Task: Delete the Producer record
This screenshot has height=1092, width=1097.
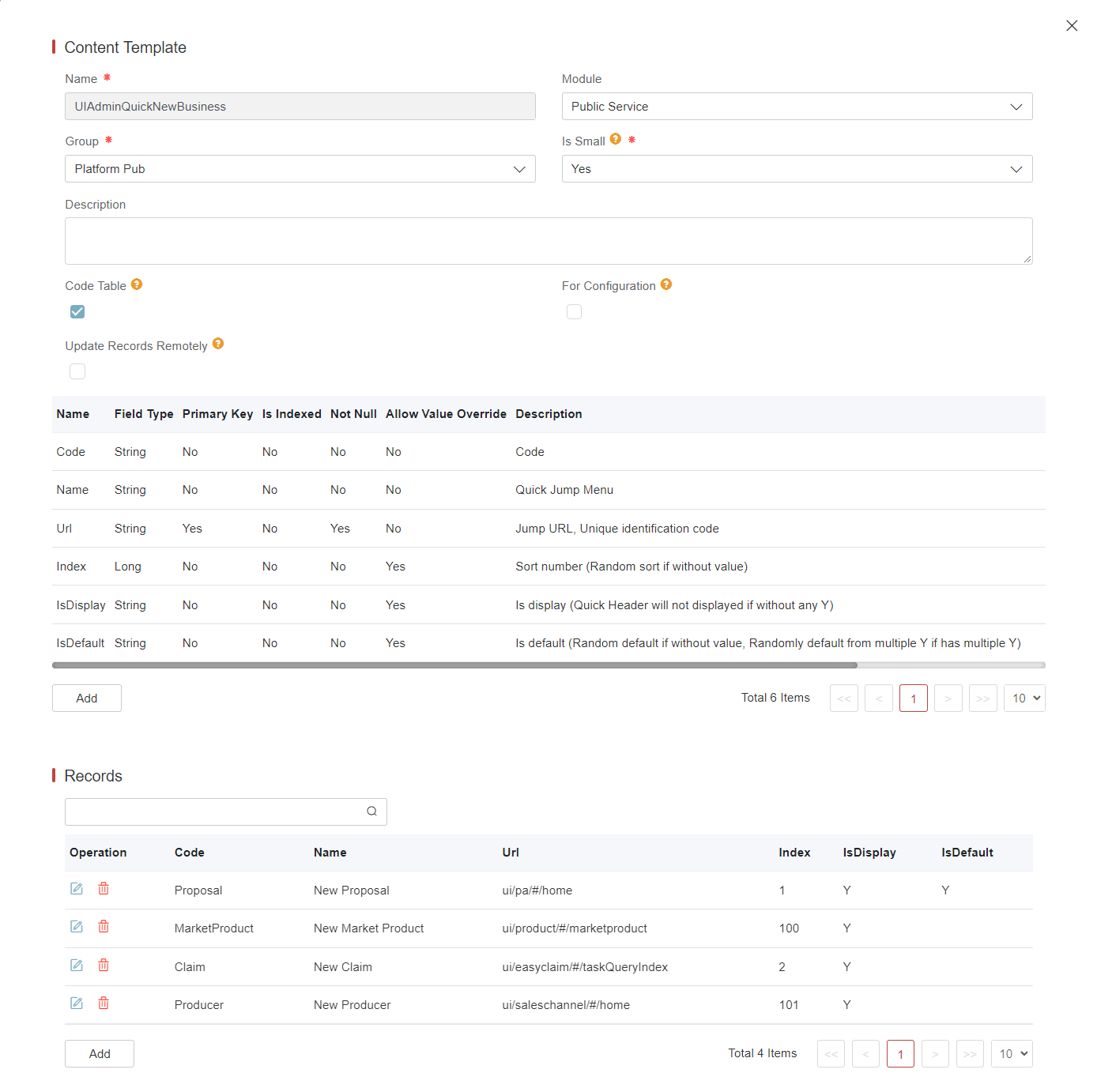Action: tap(104, 1004)
